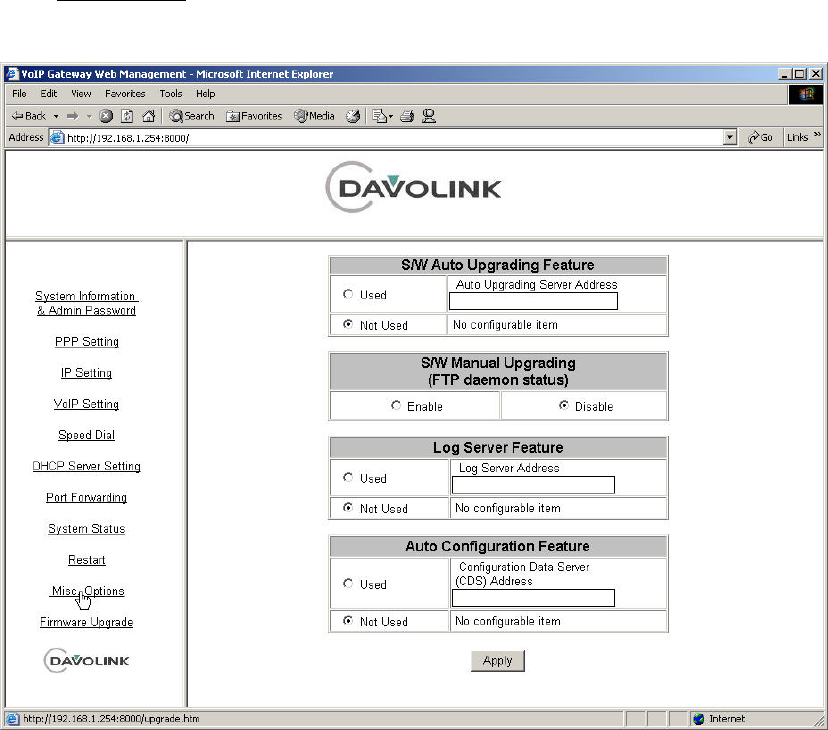Select Used for Auto Configuration Feature
Image resolution: width=828 pixels, height=730 pixels.
(x=348, y=584)
